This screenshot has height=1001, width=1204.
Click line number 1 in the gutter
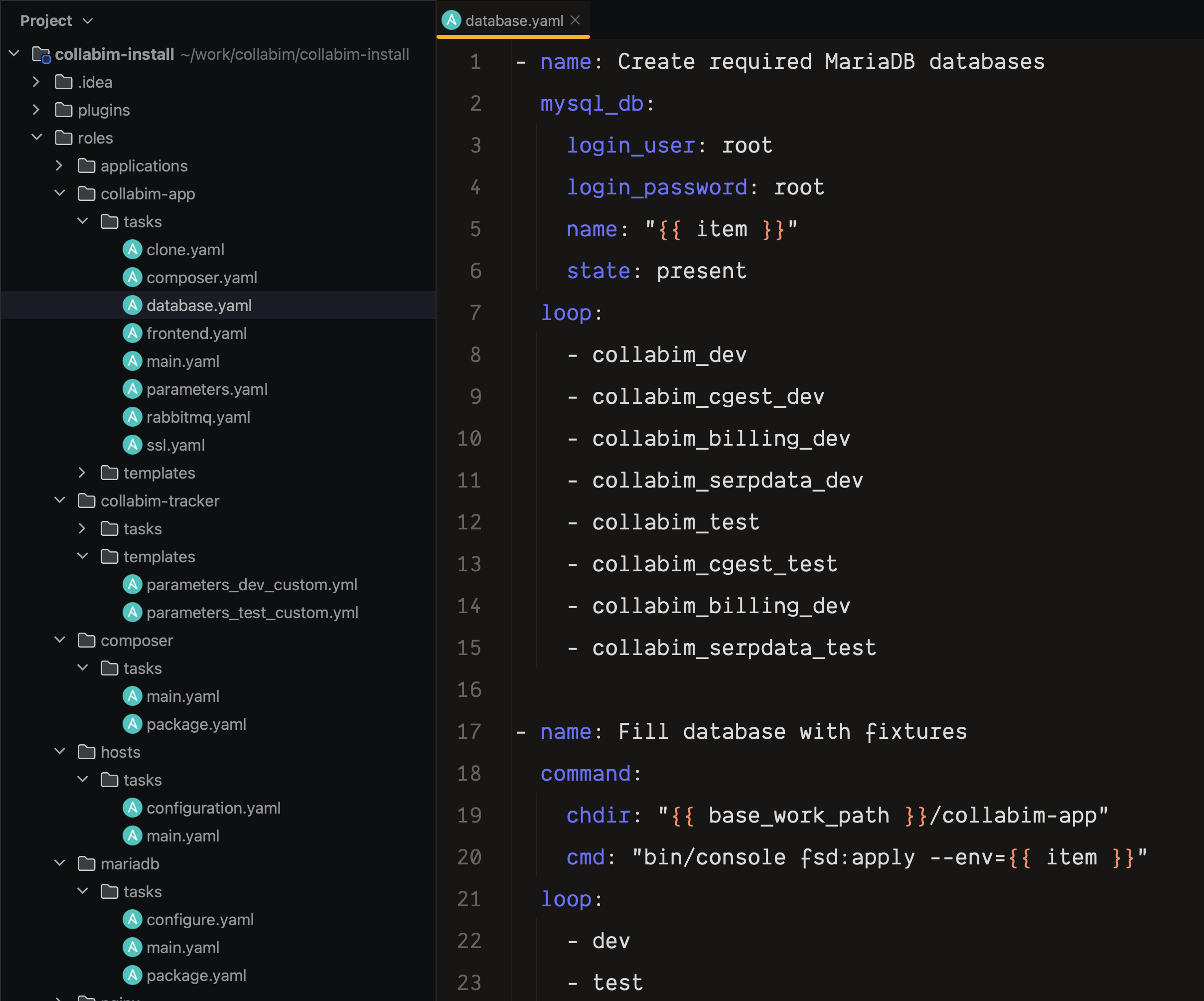[x=475, y=61]
